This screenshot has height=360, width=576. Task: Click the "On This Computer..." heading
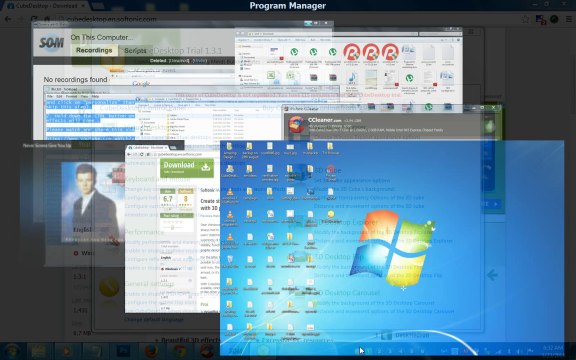point(102,37)
